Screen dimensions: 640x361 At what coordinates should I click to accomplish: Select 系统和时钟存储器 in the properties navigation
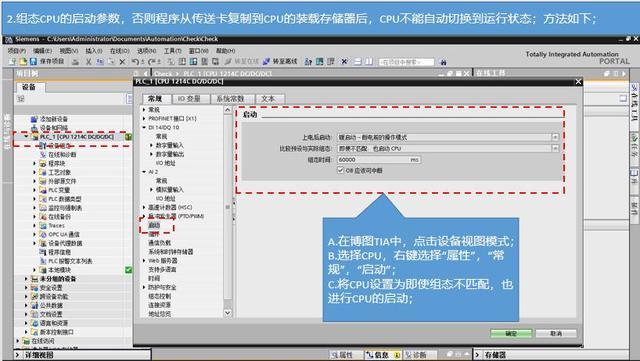pyautogui.click(x=171, y=252)
